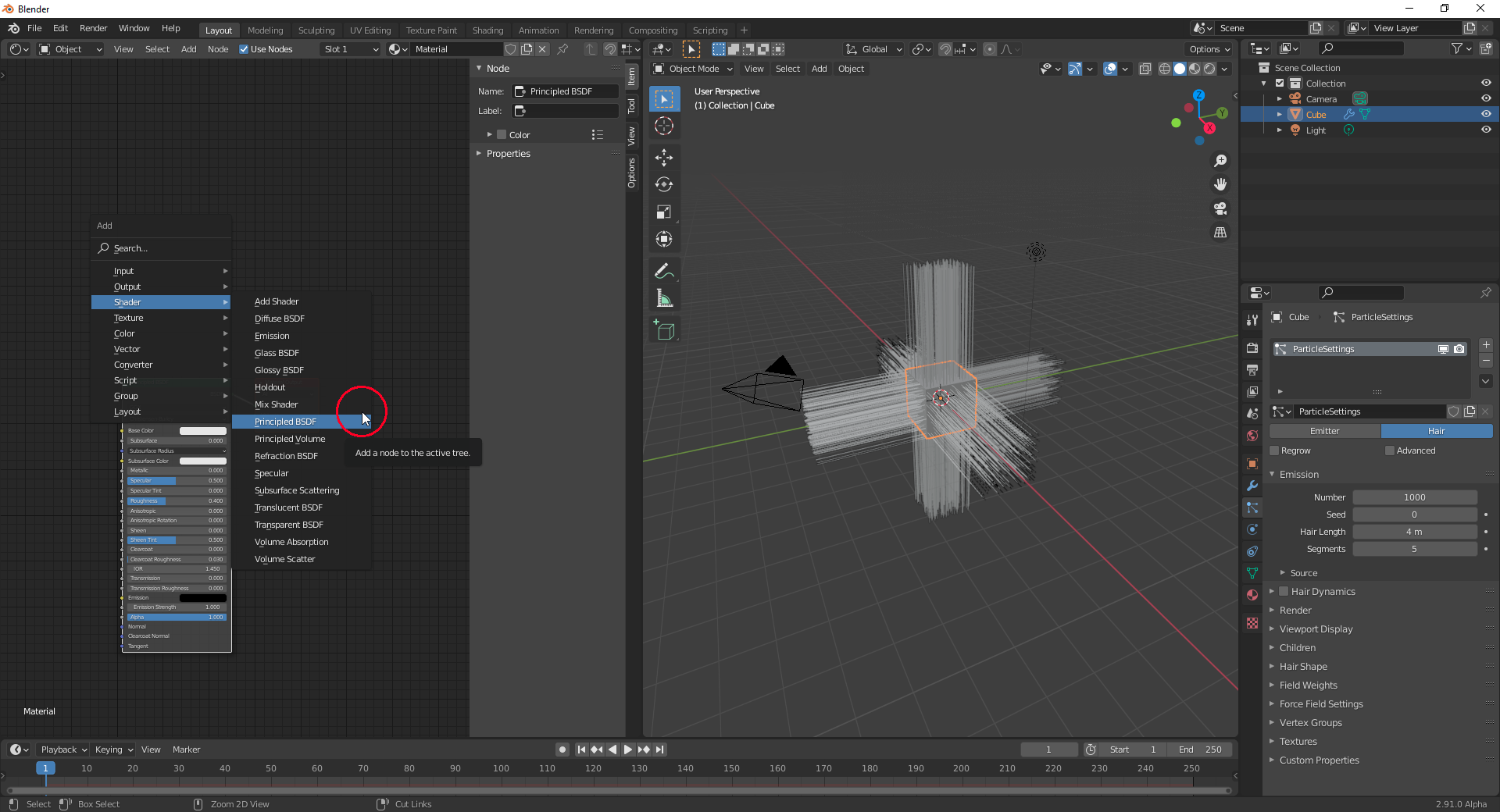Toggle visibility of the Light object
This screenshot has height=812, width=1500.
(x=1487, y=130)
